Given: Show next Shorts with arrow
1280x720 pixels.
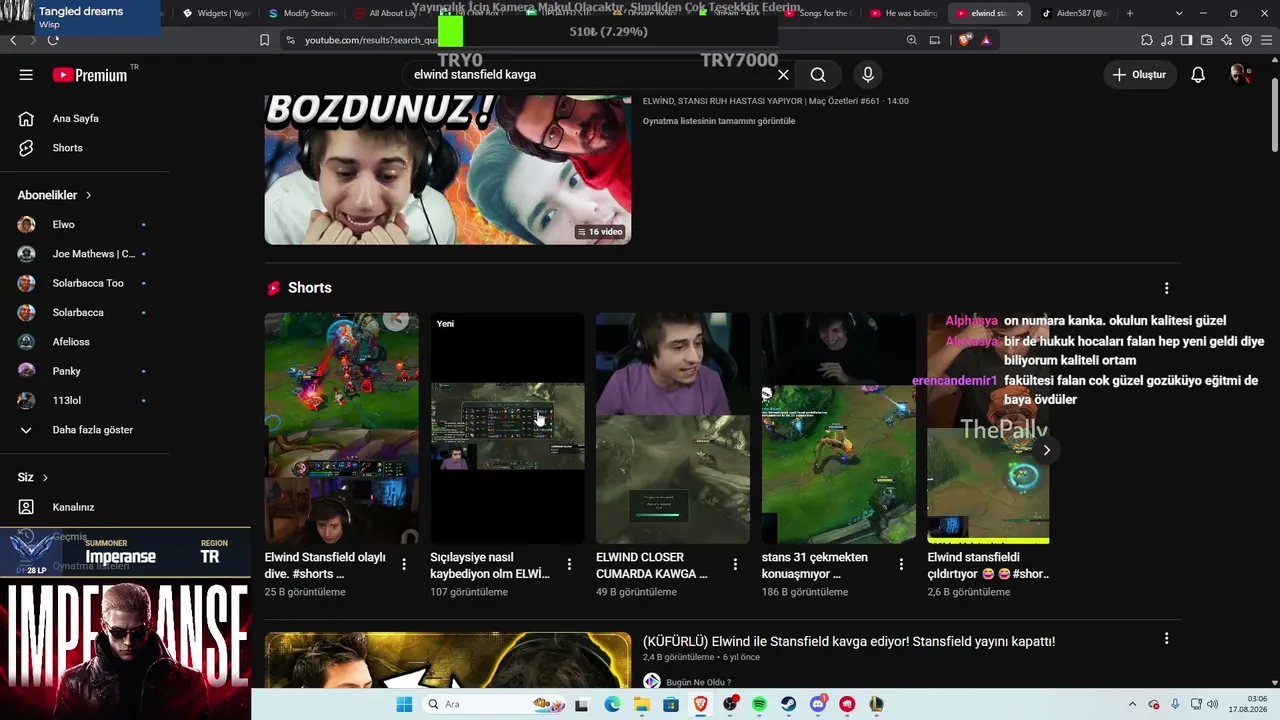Looking at the screenshot, I should point(1047,450).
